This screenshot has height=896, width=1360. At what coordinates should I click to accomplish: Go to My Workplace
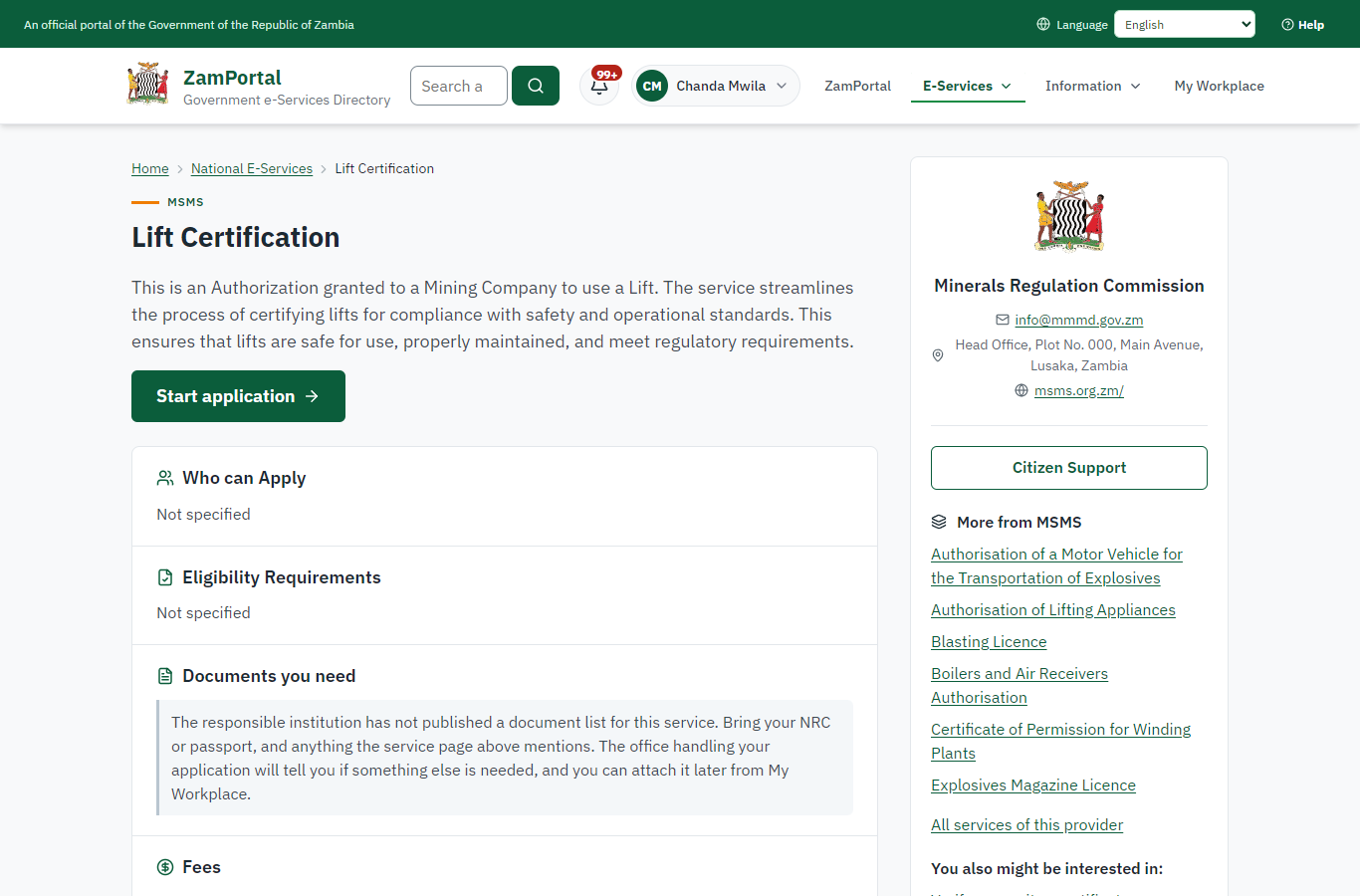click(1220, 86)
